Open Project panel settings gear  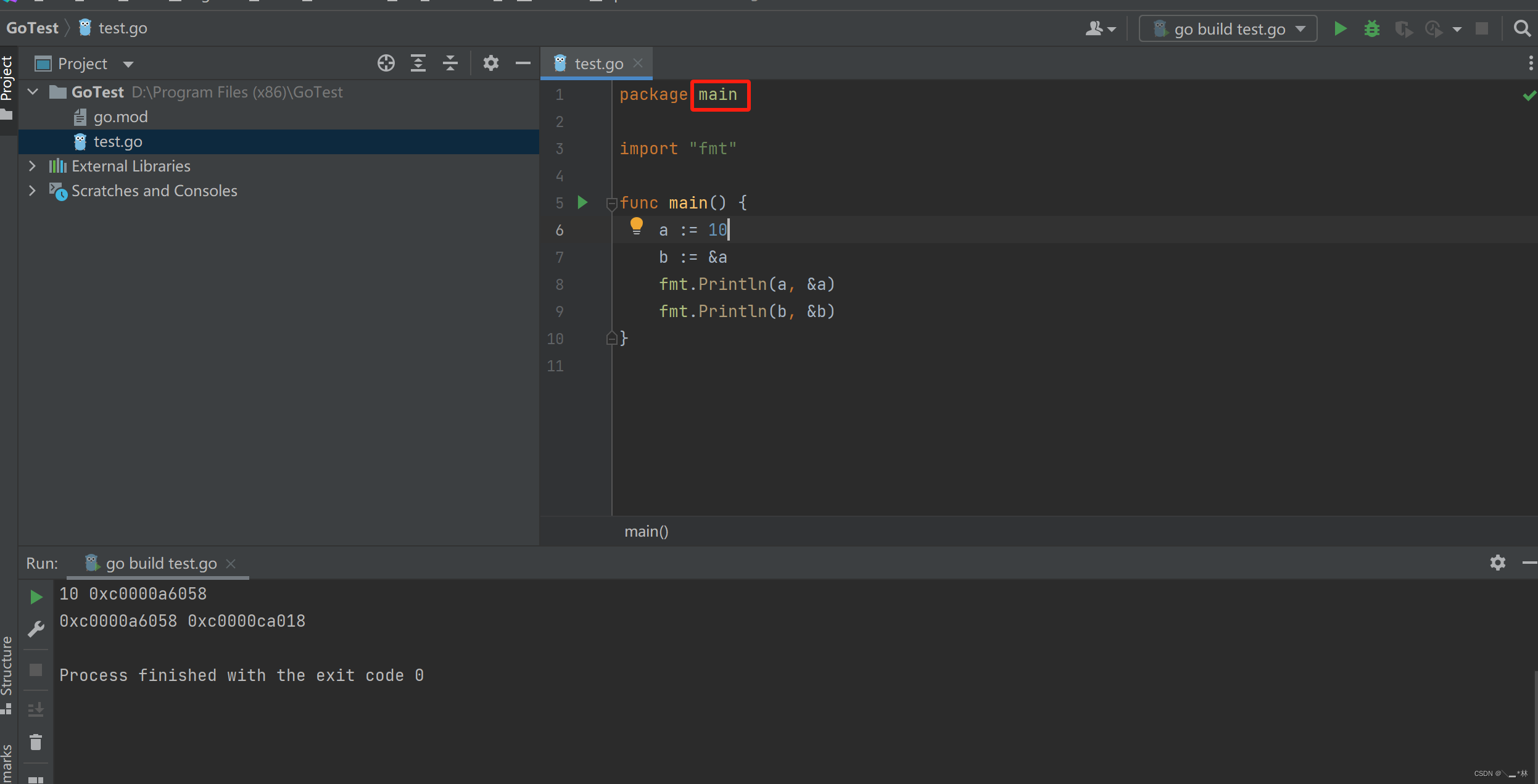pyautogui.click(x=490, y=64)
